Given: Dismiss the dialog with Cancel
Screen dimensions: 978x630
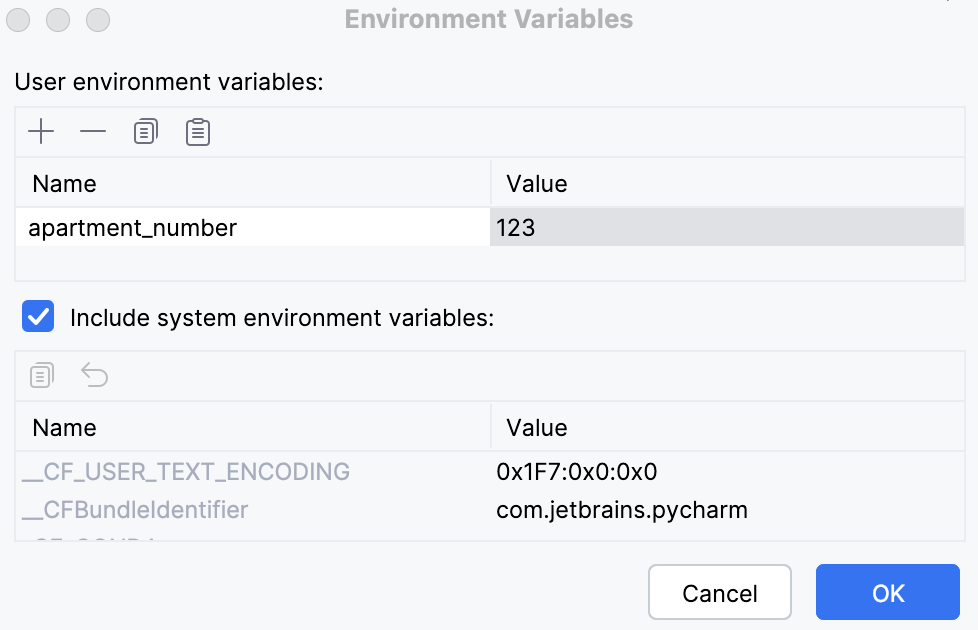Looking at the screenshot, I should 719,592.
